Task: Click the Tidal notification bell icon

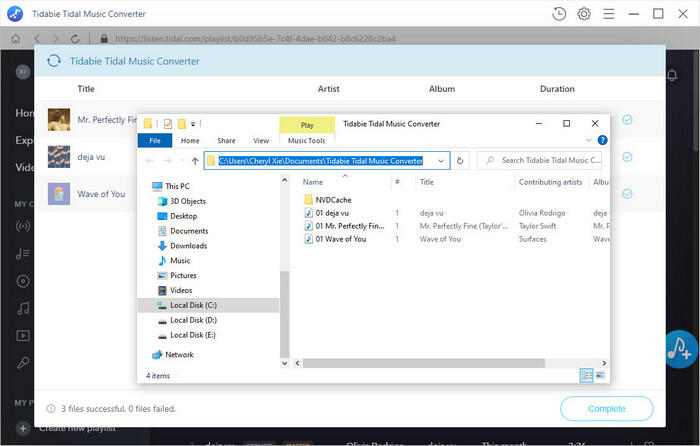Action: pos(672,75)
